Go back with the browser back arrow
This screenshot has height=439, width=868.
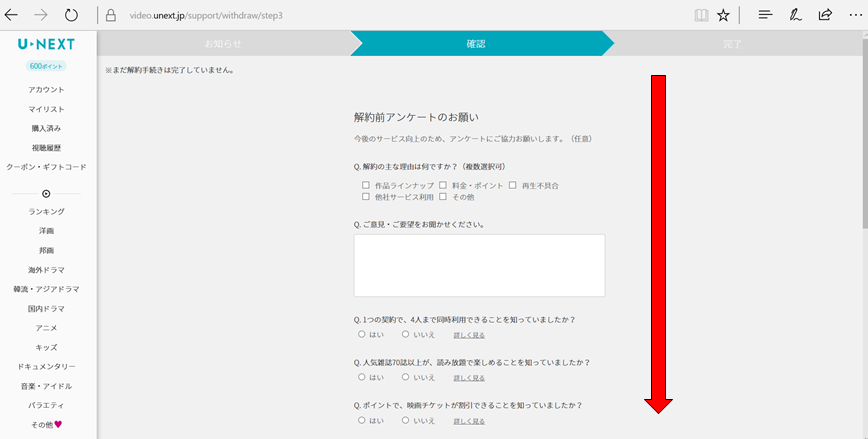coord(11,15)
